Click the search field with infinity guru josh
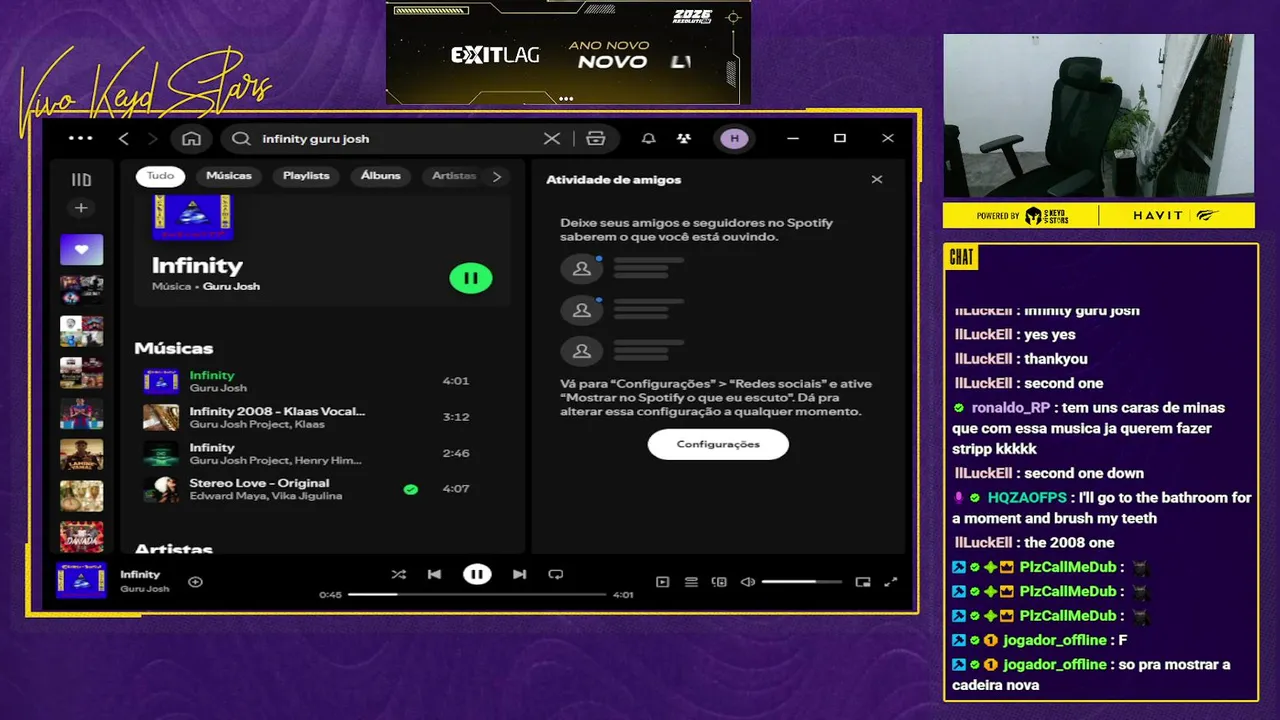 pos(395,139)
